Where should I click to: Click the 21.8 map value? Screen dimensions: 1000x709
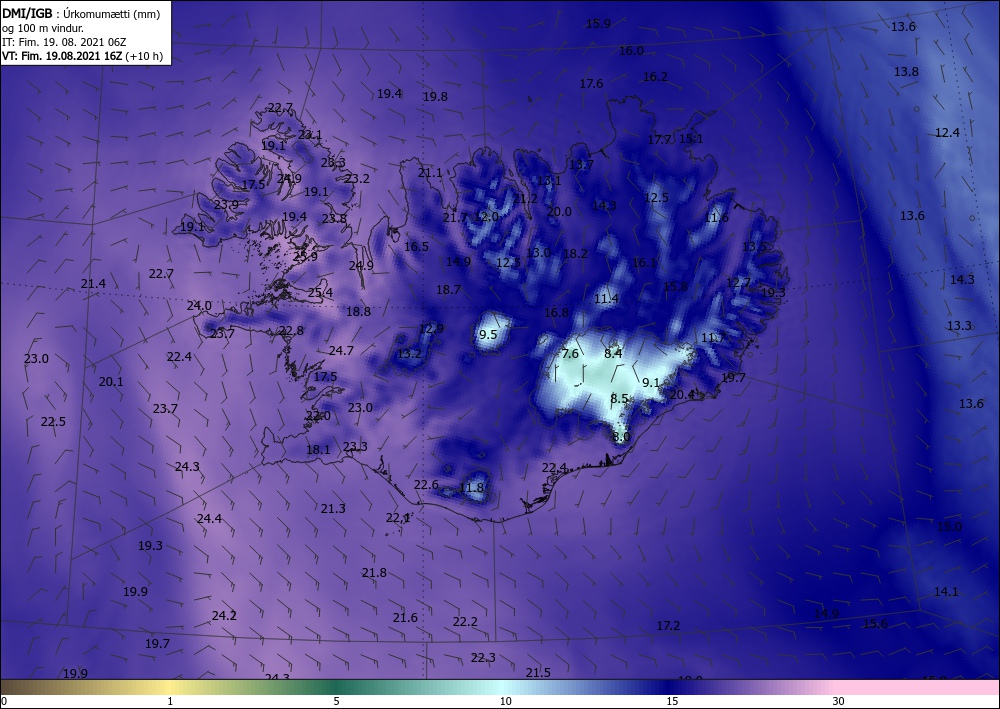[374, 573]
